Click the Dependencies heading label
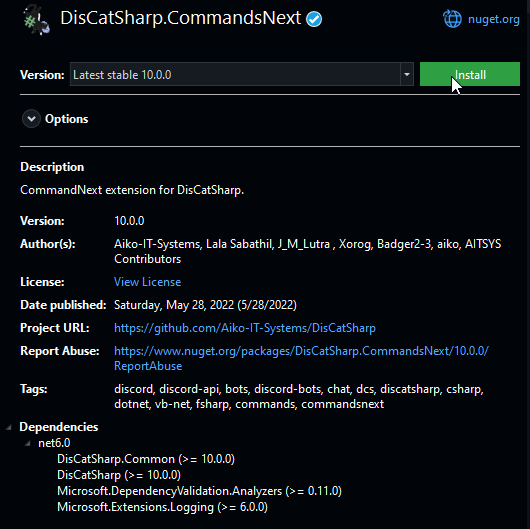 click(59, 427)
